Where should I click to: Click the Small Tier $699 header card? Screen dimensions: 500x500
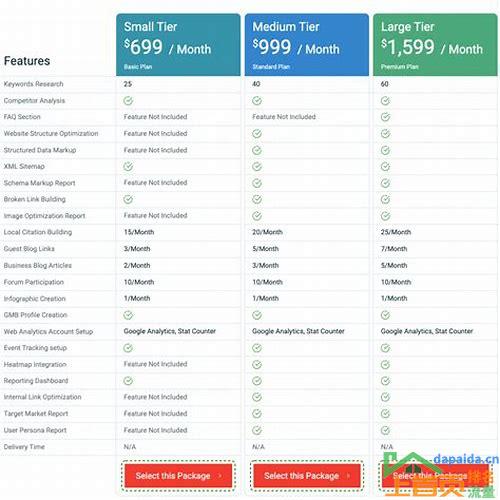click(178, 45)
